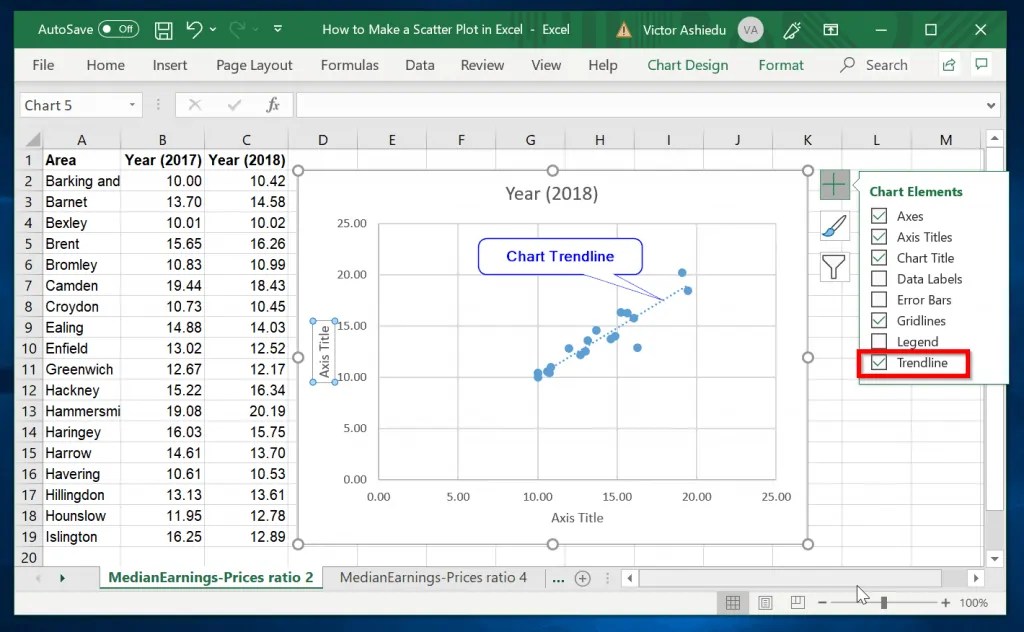Screen dimensions: 1024x632
Task: Add a new sheet with plus icon
Action: 583,578
